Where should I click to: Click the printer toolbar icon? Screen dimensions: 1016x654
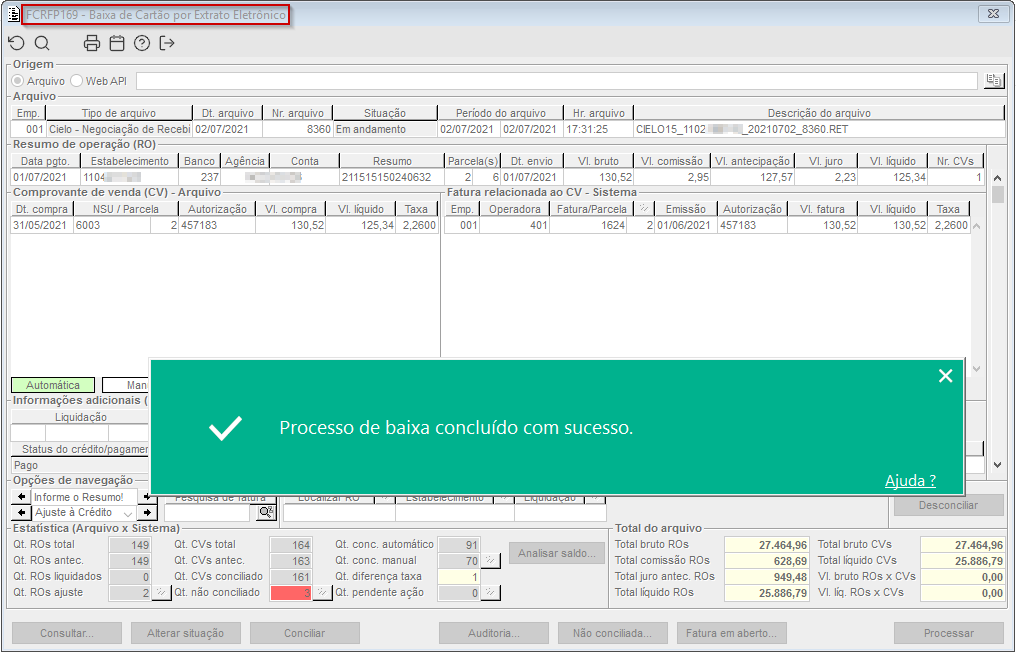[x=92, y=43]
